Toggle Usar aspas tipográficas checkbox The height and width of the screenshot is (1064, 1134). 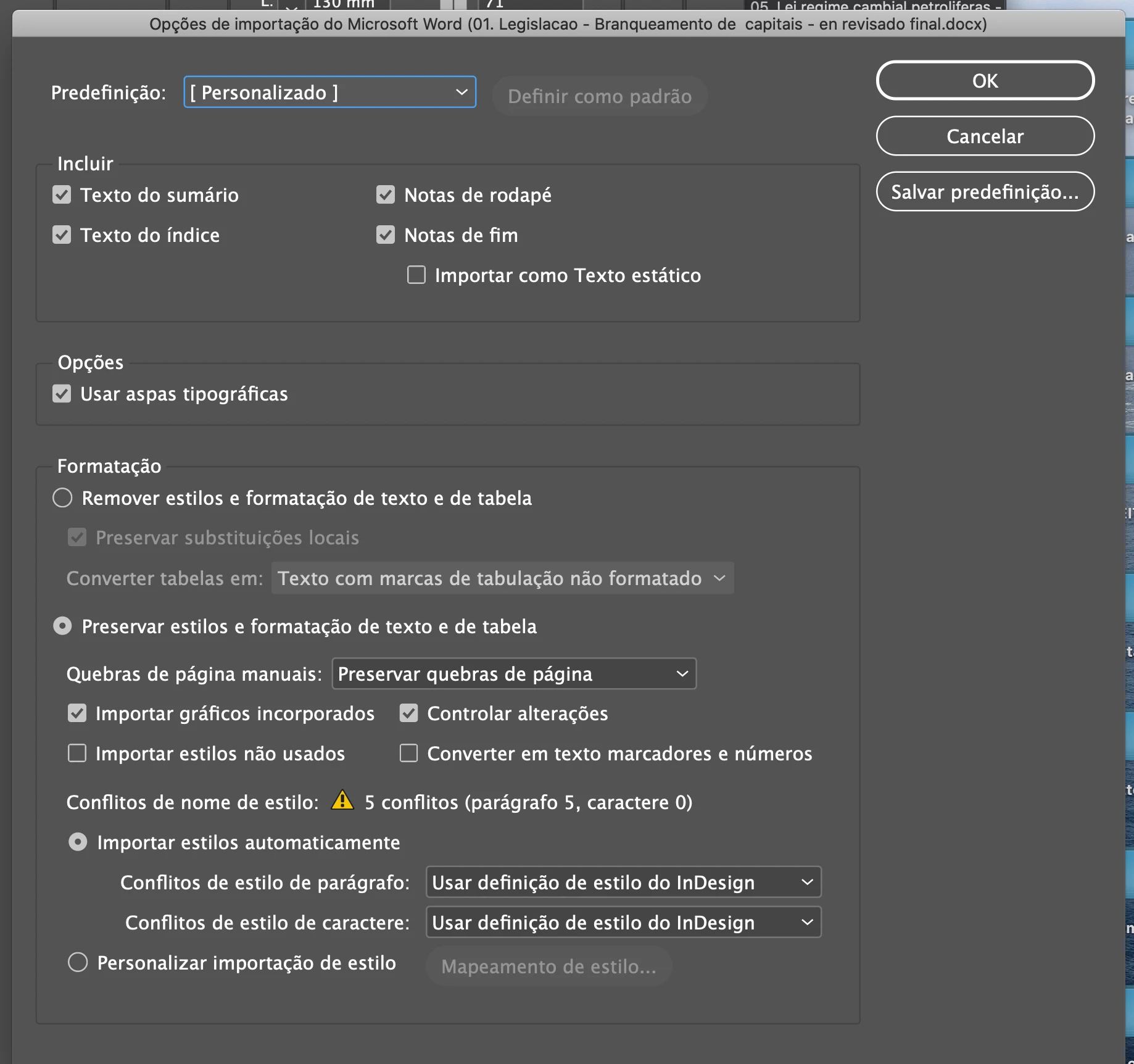[x=62, y=394]
